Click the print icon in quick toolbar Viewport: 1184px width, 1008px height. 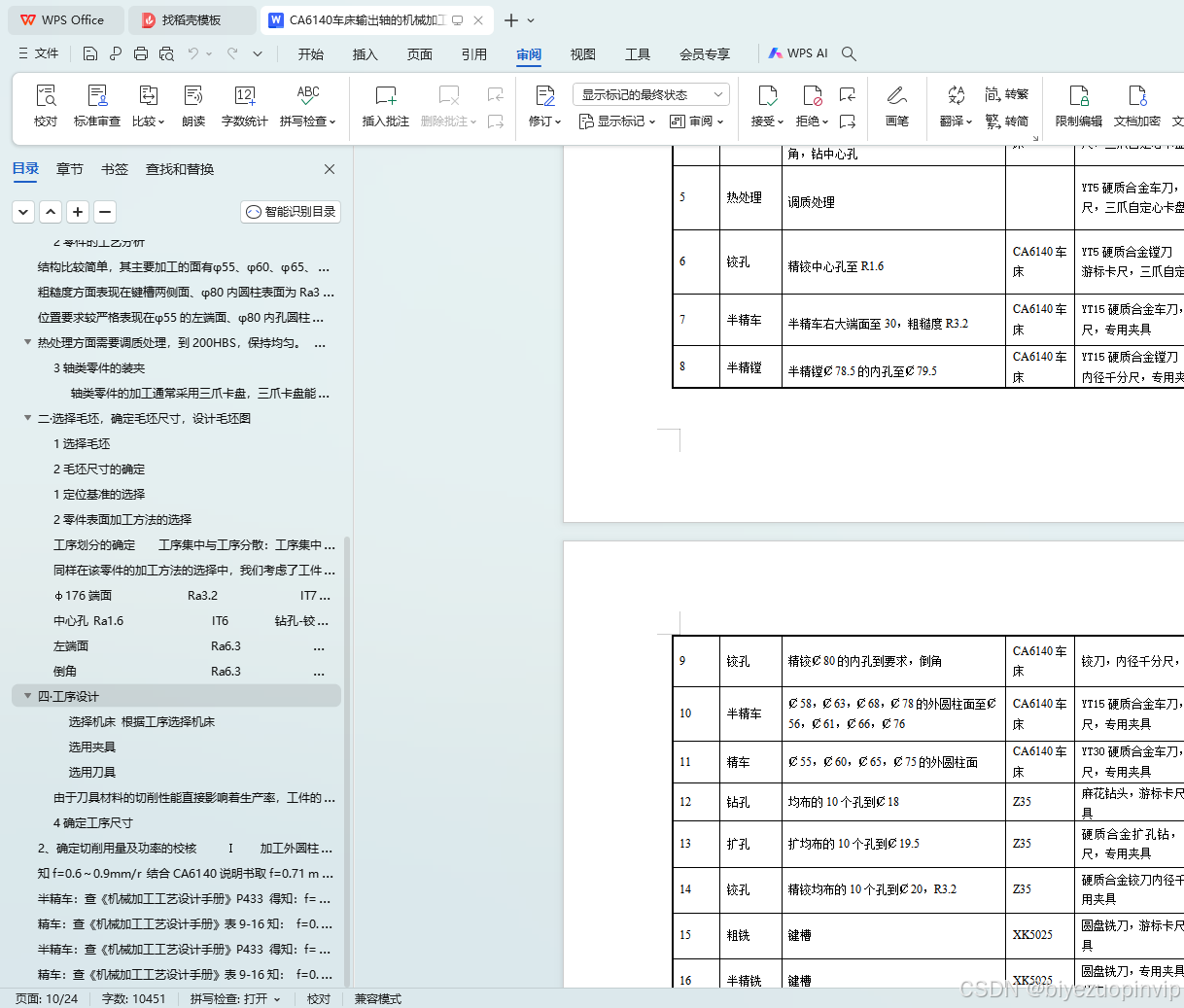pyautogui.click(x=141, y=53)
